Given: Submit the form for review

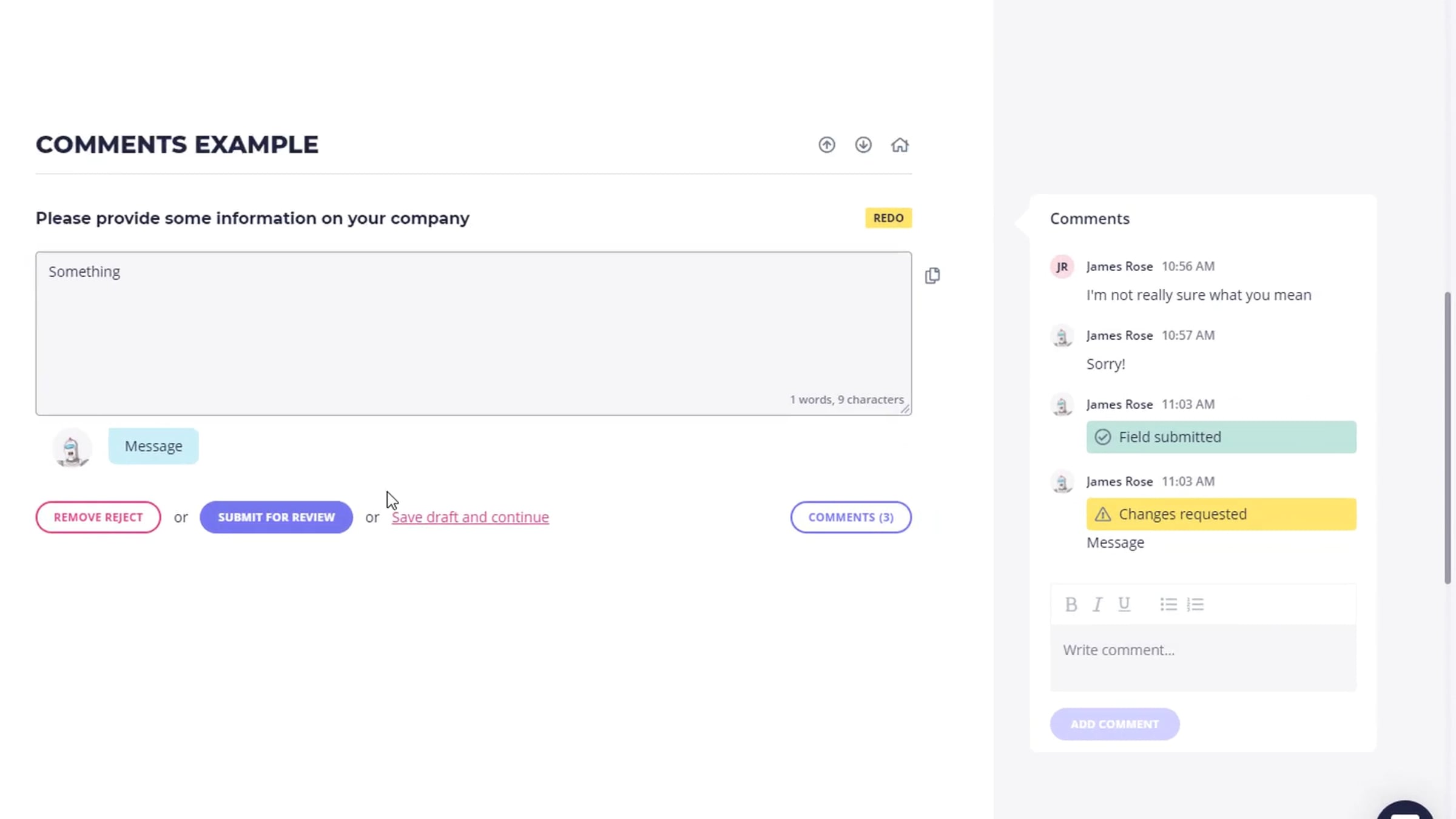Looking at the screenshot, I should (x=276, y=517).
